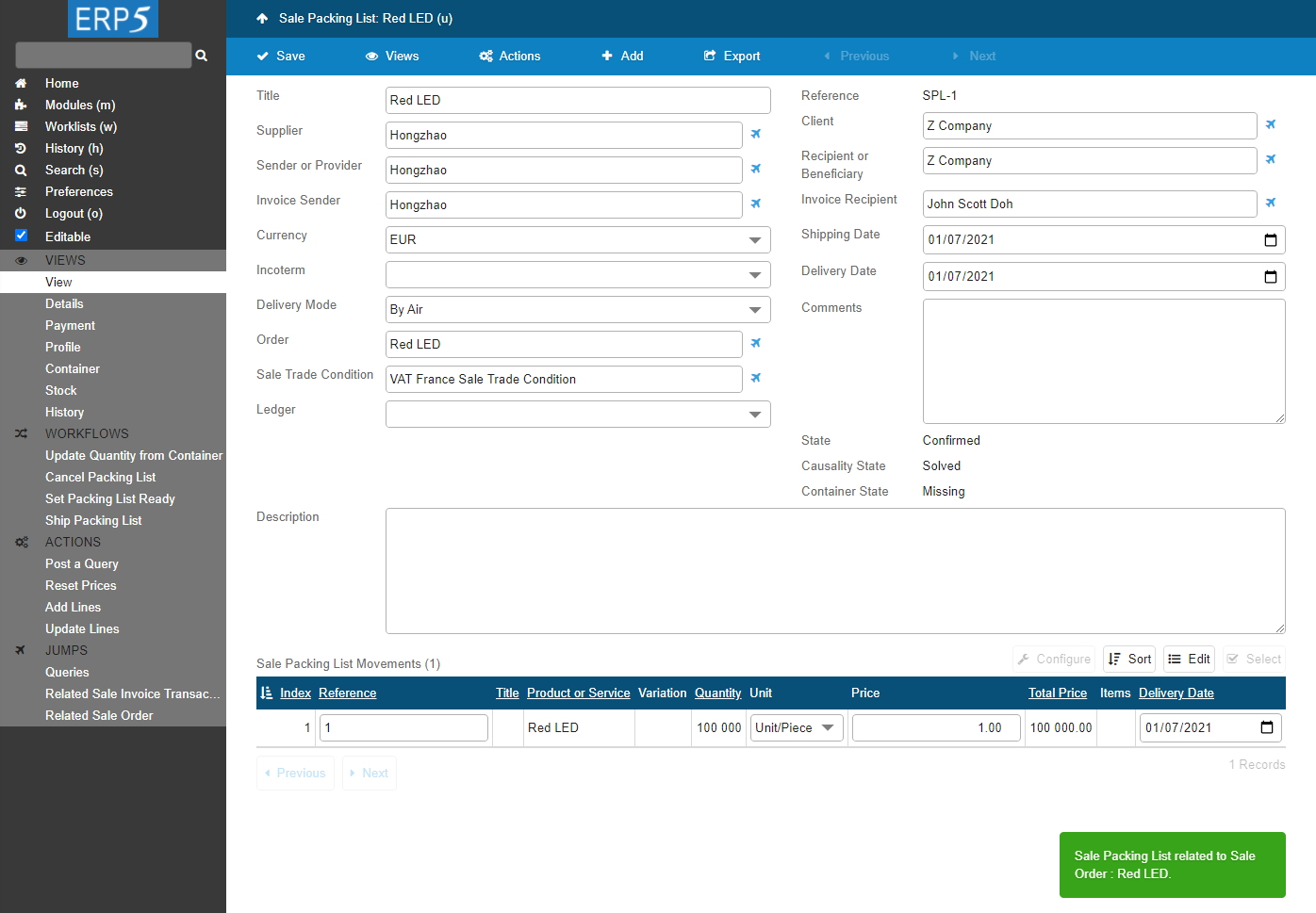Screen dimensions: 1316x913
Task: Click the Sort button above movements list
Action: [x=1129, y=659]
